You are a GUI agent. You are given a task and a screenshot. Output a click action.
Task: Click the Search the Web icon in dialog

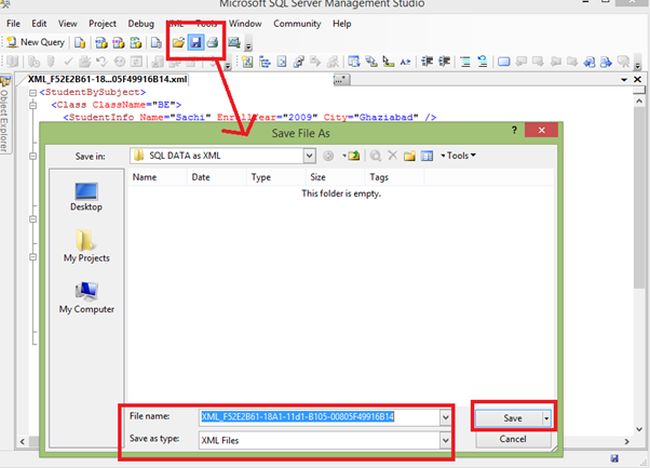click(376, 156)
